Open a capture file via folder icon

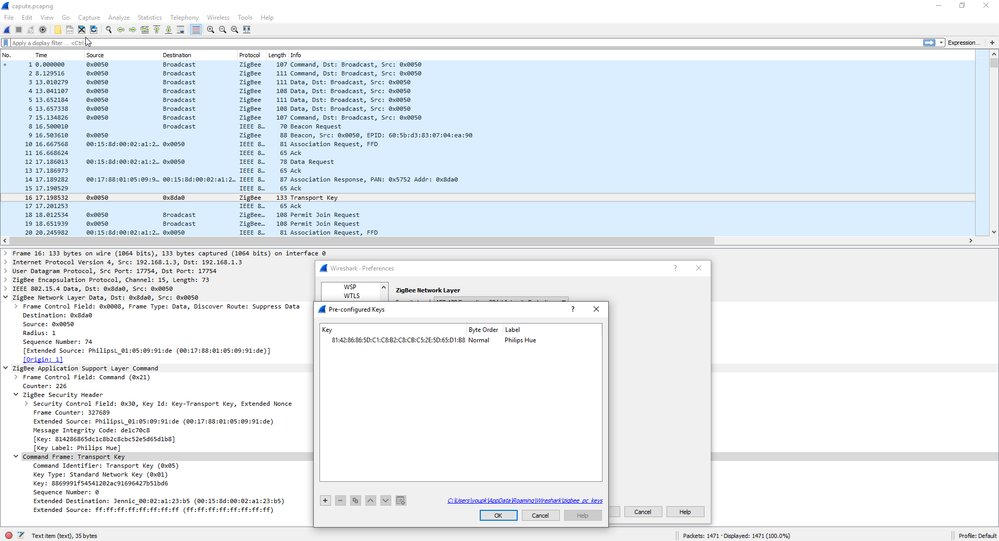pos(57,29)
